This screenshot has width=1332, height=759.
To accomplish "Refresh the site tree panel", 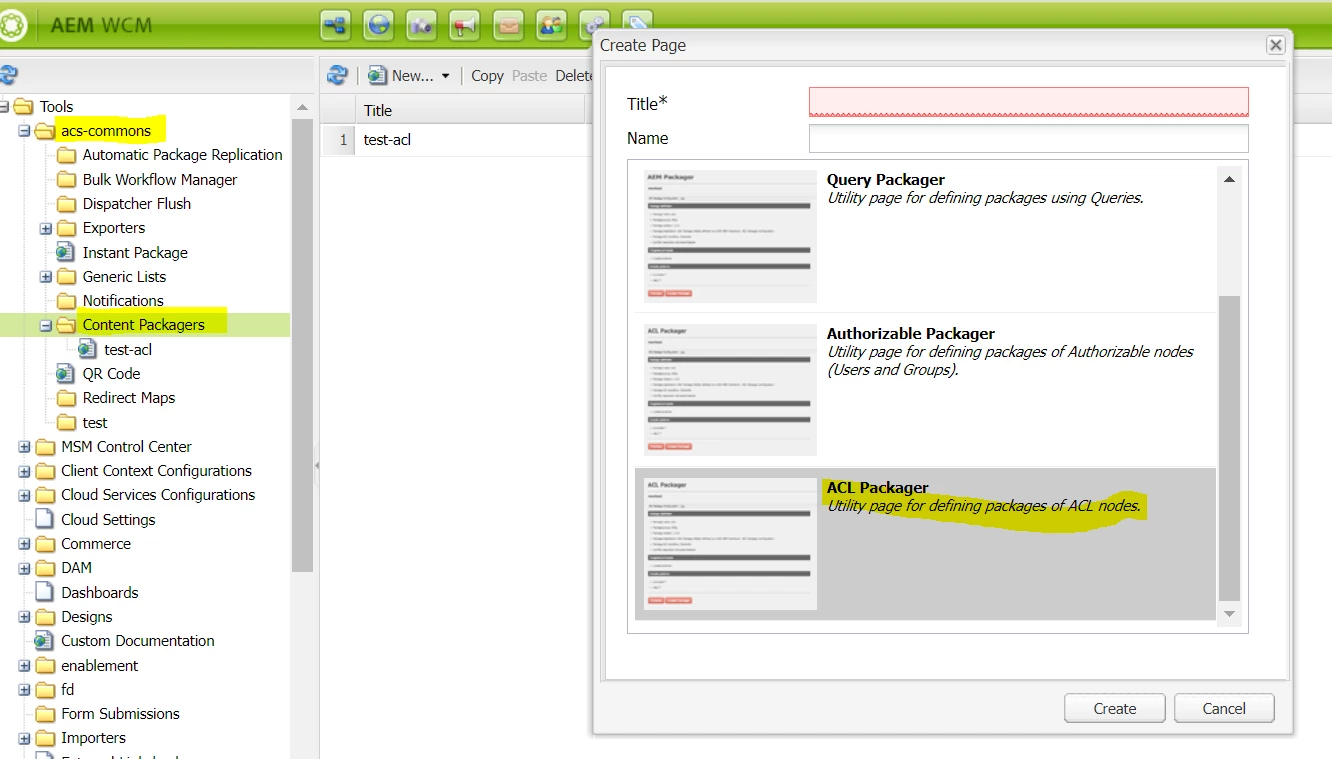I will coord(9,75).
